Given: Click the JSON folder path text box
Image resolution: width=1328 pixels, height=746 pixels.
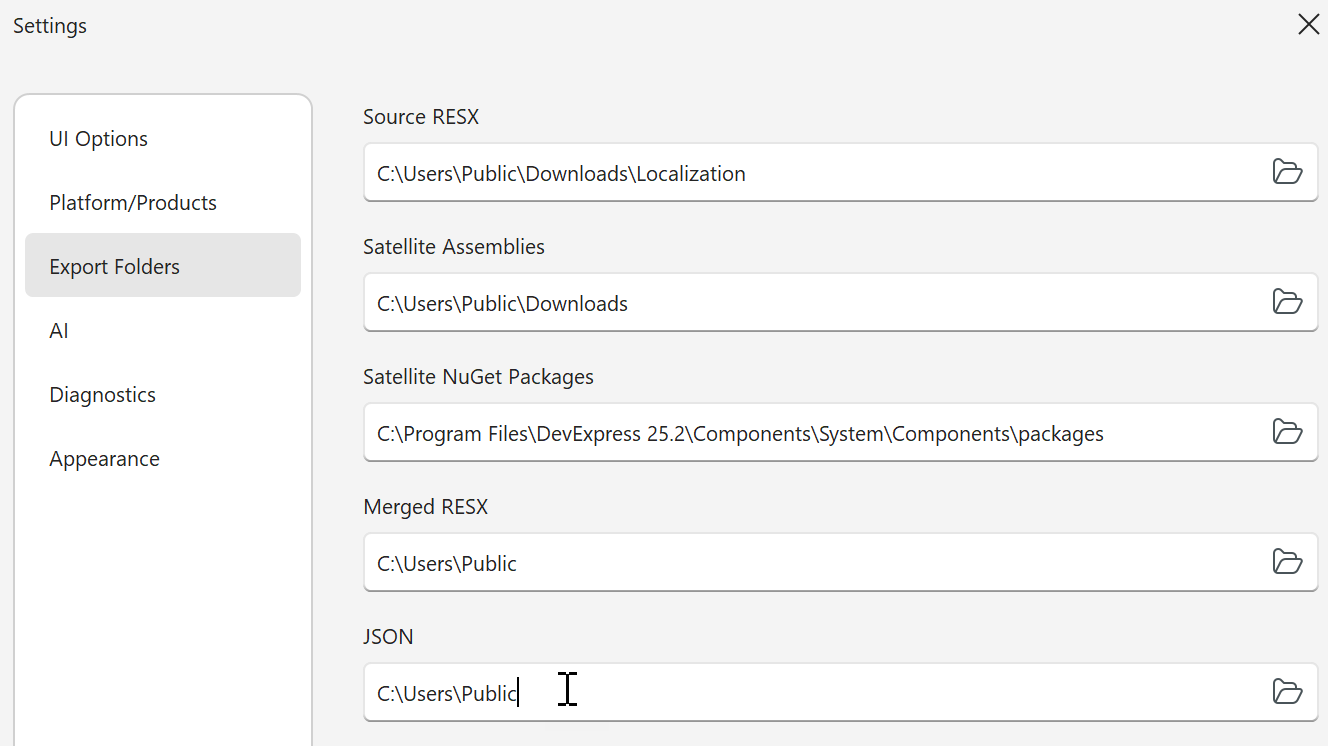Looking at the screenshot, I should pos(800,693).
